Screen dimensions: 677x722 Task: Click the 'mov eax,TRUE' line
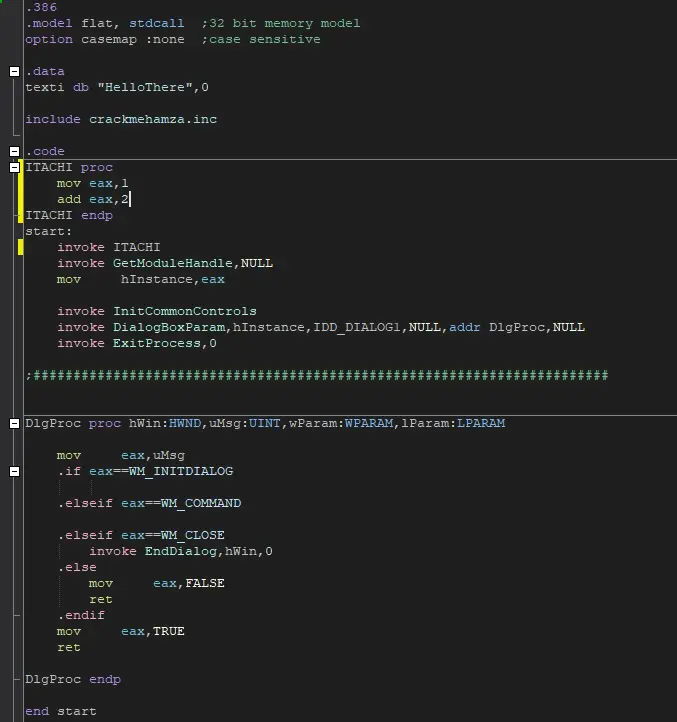(x=121, y=631)
